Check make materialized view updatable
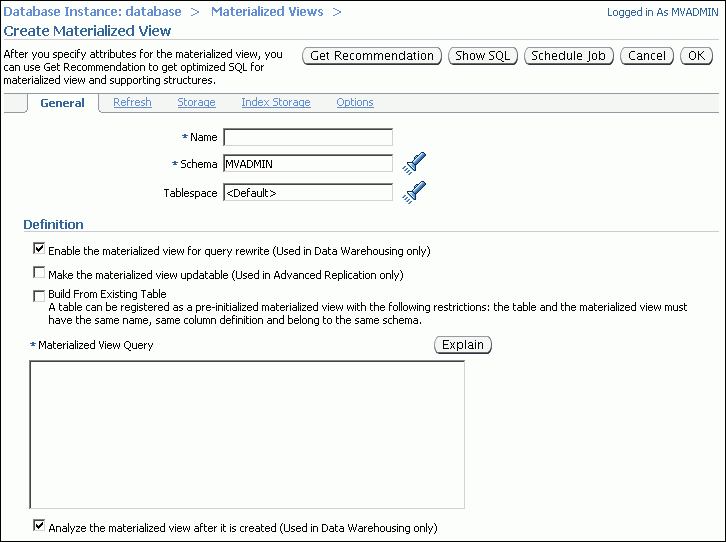Viewport: 726px width, 542px height. point(39,273)
